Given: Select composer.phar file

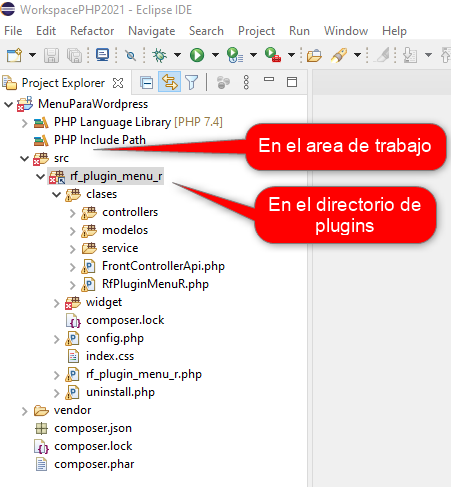Looking at the screenshot, I should point(94,464).
